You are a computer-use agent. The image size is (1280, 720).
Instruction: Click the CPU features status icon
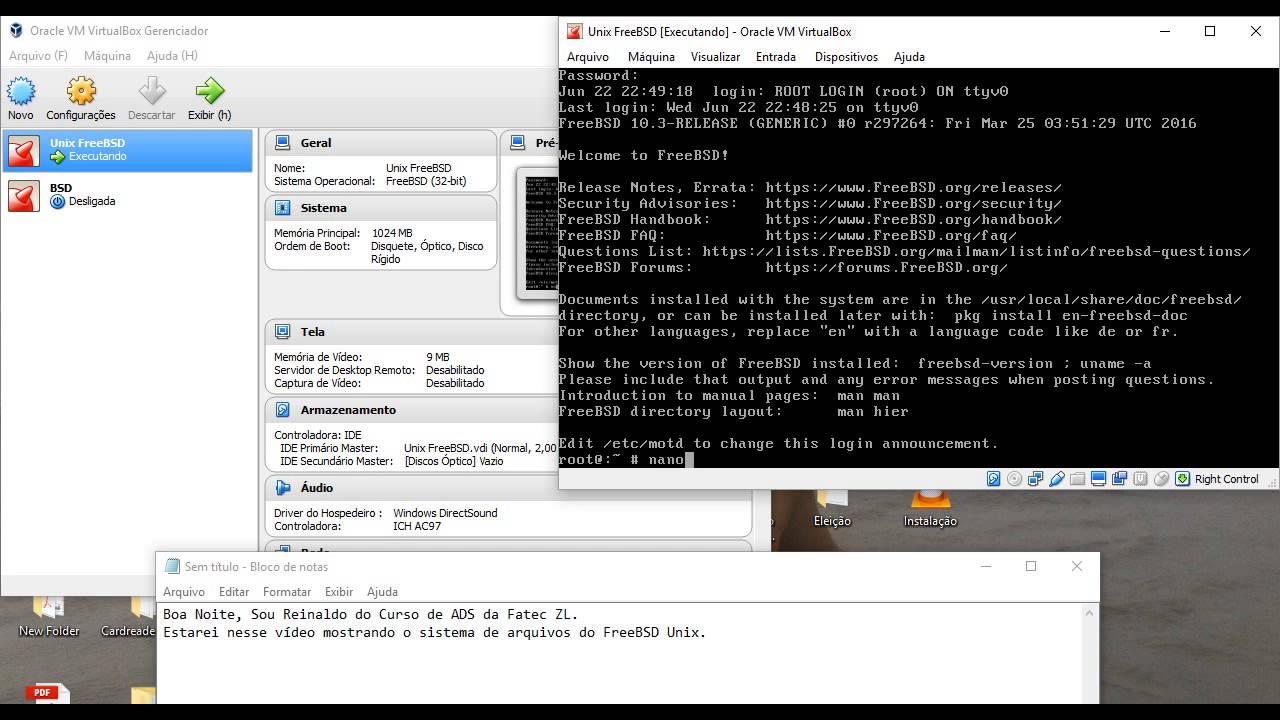[x=1140, y=479]
